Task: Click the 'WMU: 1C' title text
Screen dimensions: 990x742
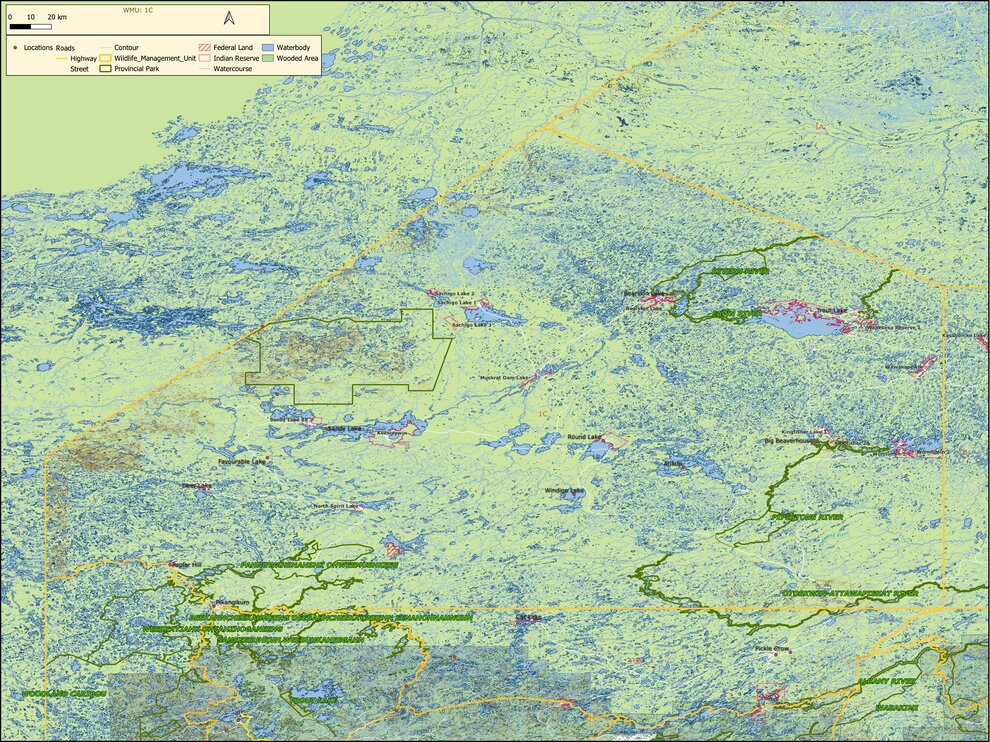Action: click(138, 10)
